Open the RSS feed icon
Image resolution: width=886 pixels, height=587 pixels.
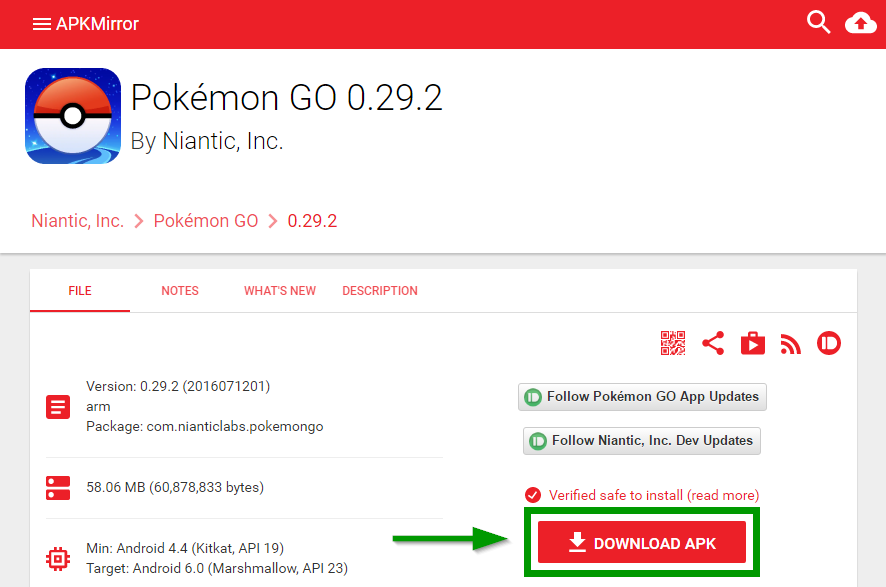click(x=791, y=343)
